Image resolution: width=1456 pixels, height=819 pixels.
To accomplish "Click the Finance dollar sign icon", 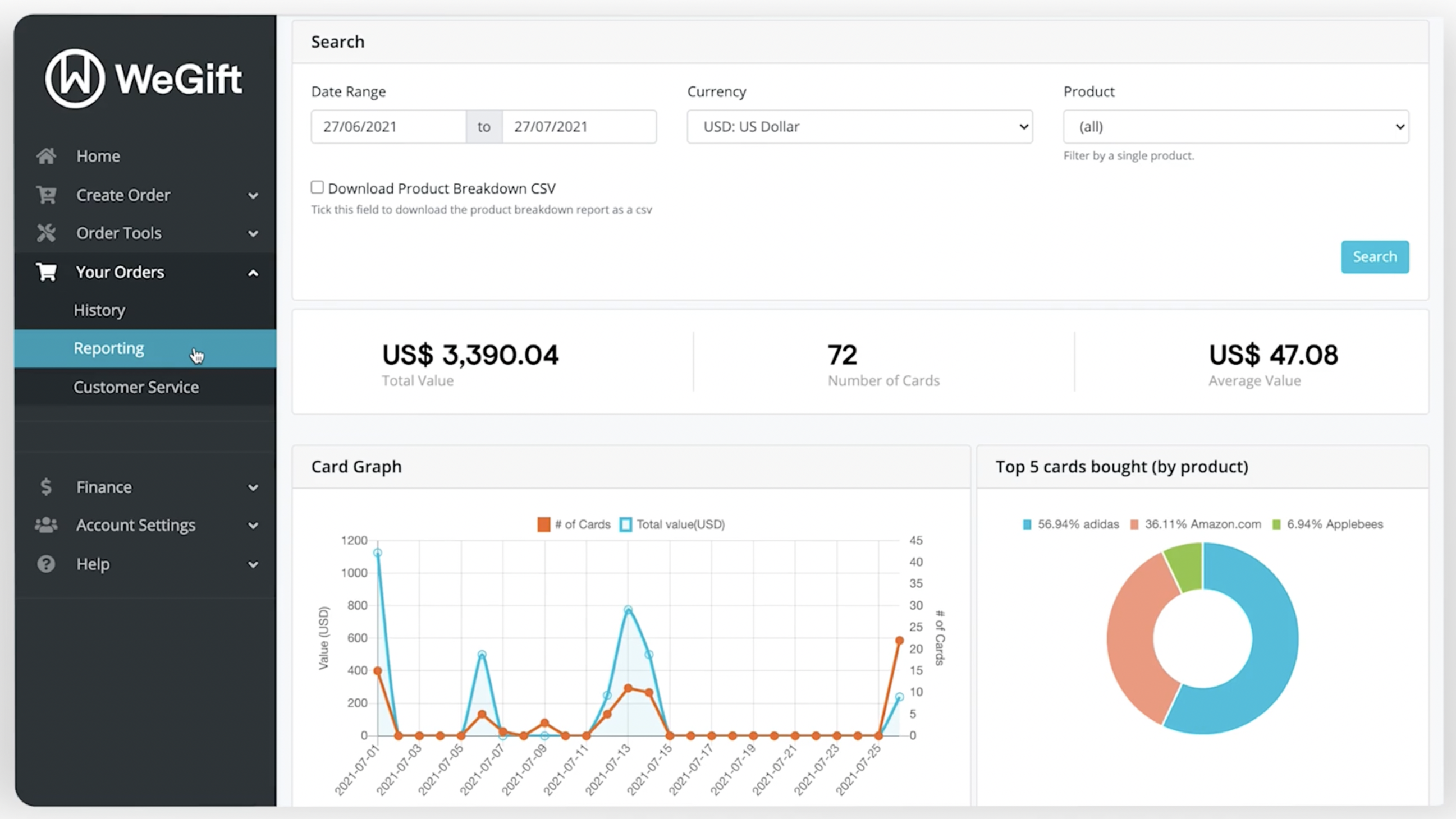I will 47,487.
